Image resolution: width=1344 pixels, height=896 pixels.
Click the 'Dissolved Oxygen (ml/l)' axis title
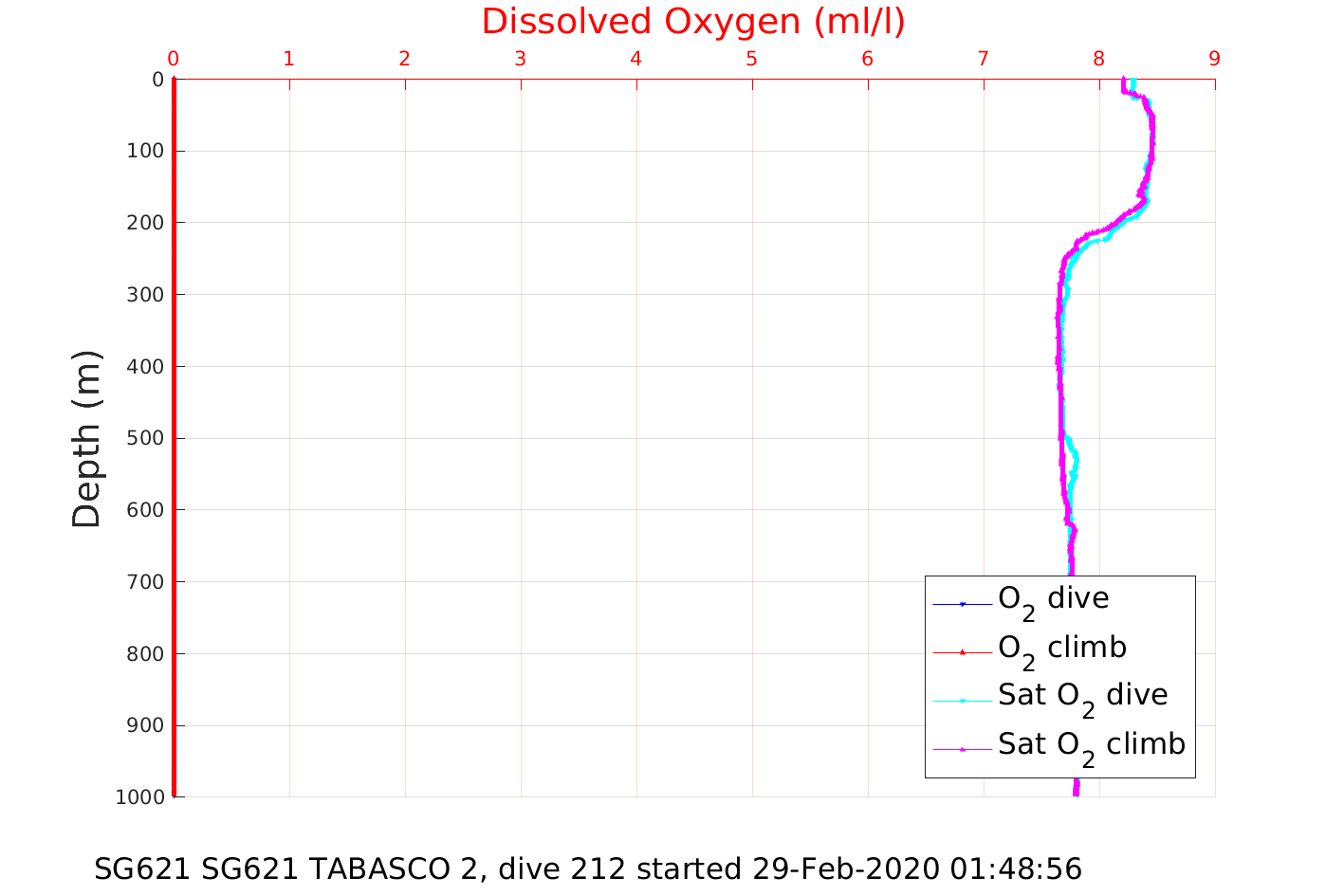pos(692,22)
